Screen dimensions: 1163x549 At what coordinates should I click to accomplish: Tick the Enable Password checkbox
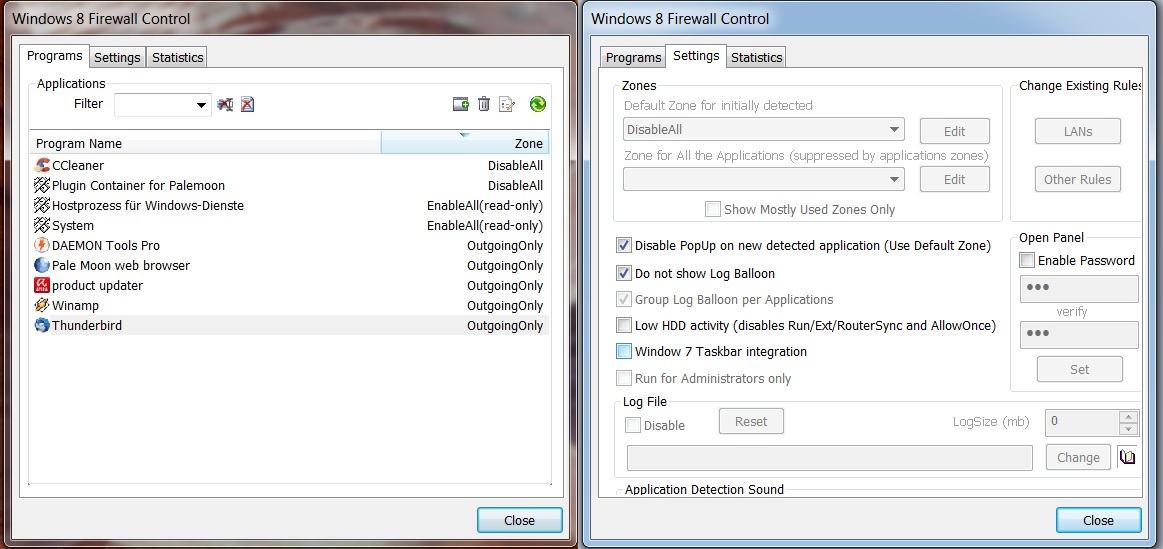point(1027,260)
